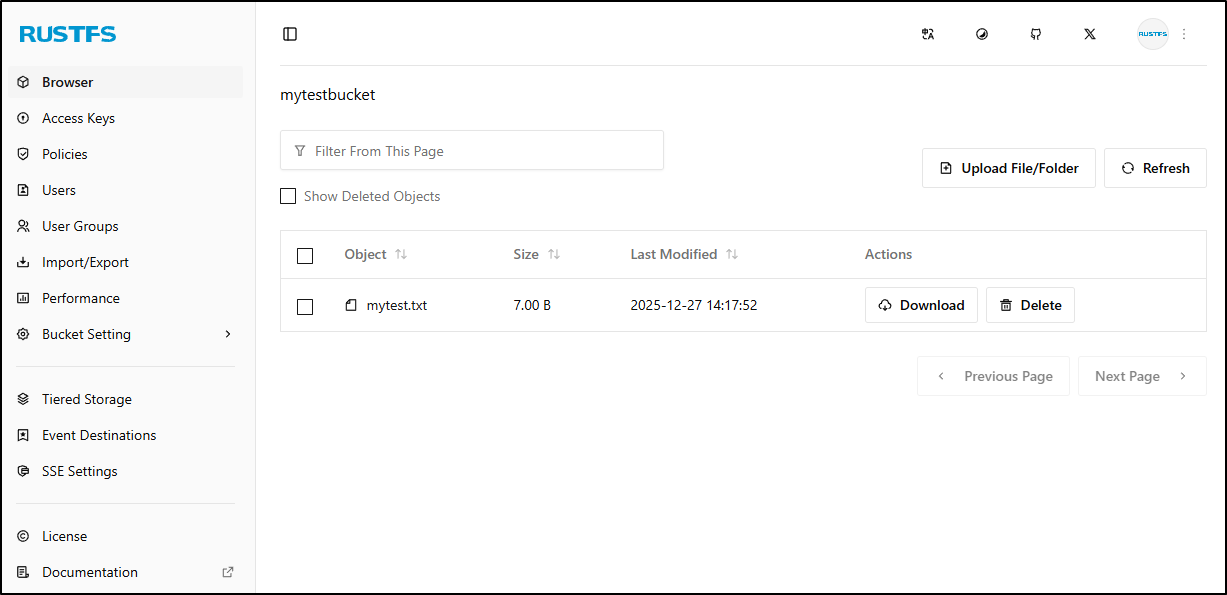The height and width of the screenshot is (595, 1227).
Task: Open the X (Twitter) icon link
Action: pos(1090,34)
